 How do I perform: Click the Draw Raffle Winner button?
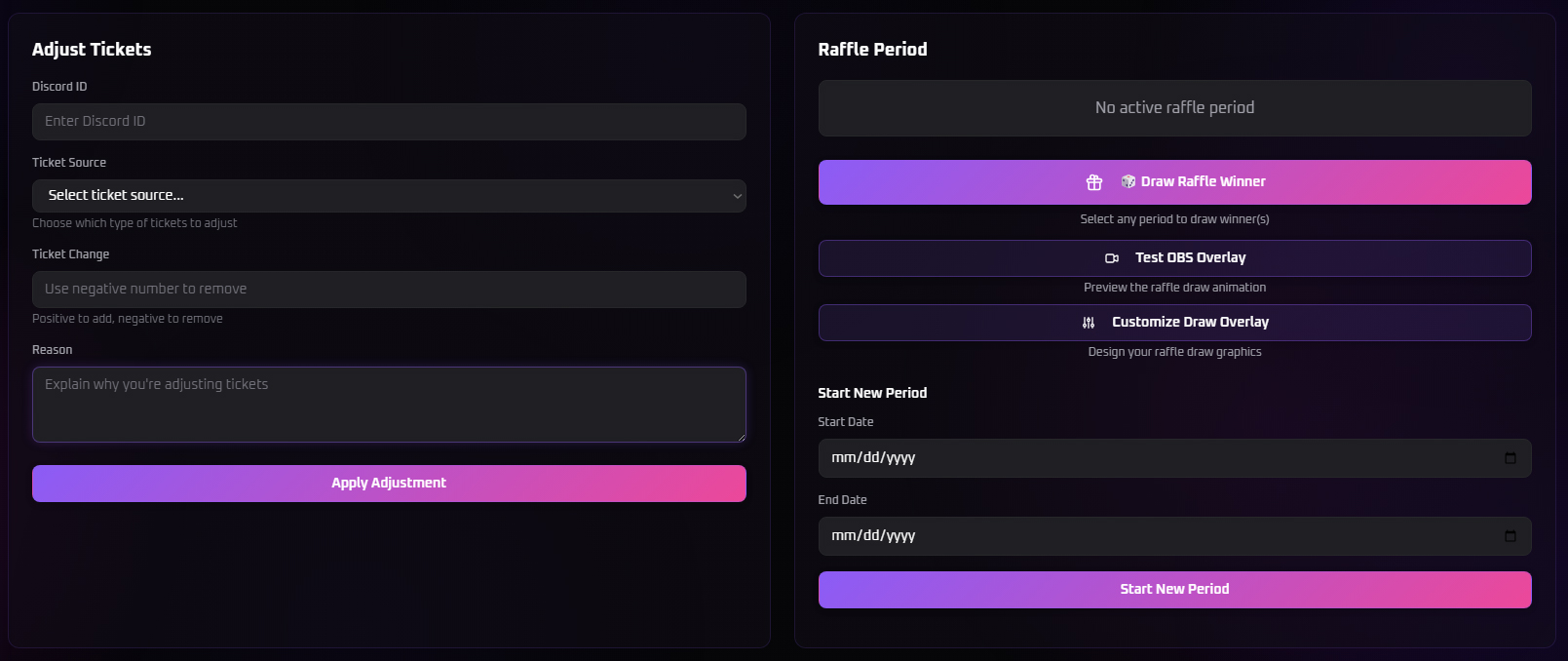click(x=1175, y=181)
